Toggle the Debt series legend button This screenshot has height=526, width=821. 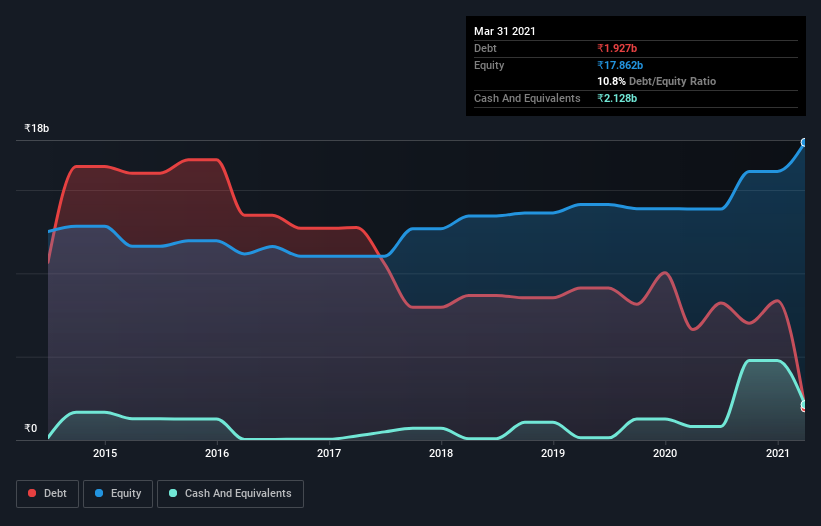coord(48,494)
